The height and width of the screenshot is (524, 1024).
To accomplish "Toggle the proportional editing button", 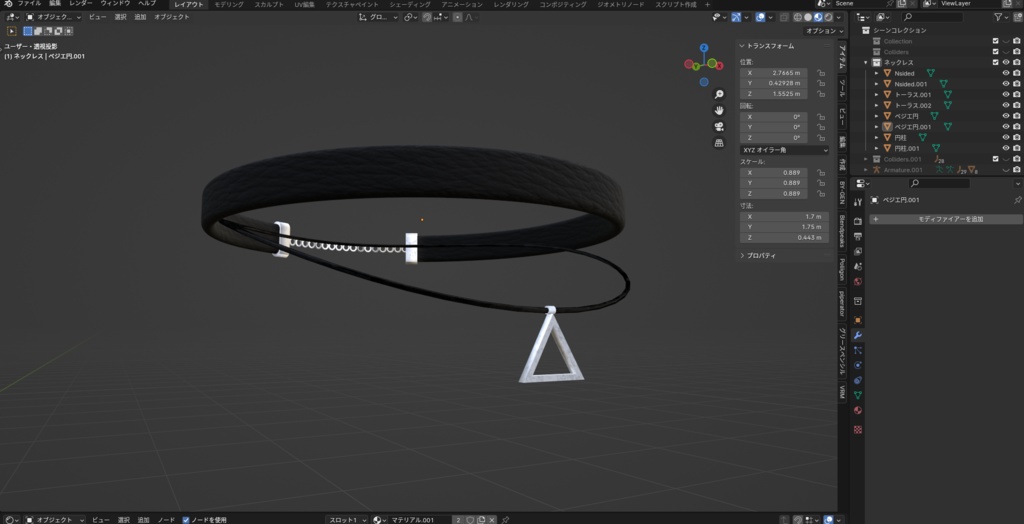I will (x=457, y=17).
